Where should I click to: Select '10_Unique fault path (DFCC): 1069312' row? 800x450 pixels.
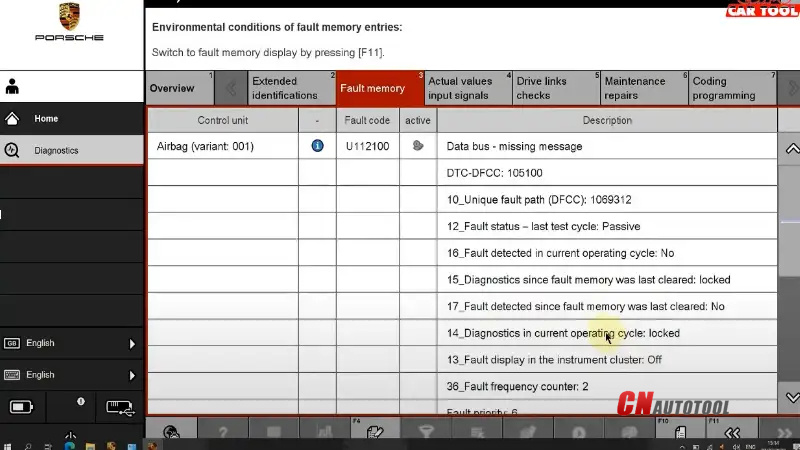[x=607, y=199]
